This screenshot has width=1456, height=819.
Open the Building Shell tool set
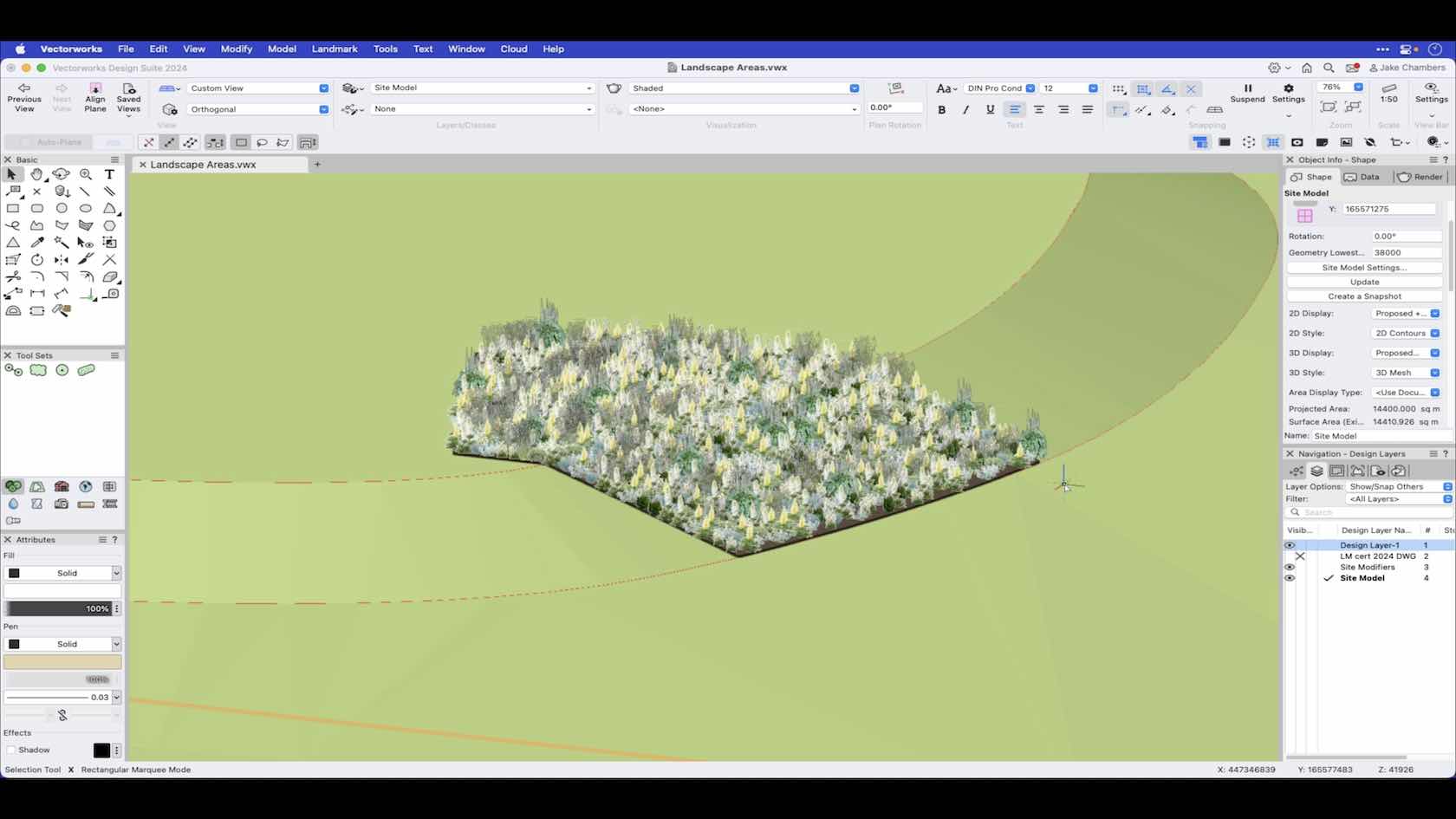(61, 487)
